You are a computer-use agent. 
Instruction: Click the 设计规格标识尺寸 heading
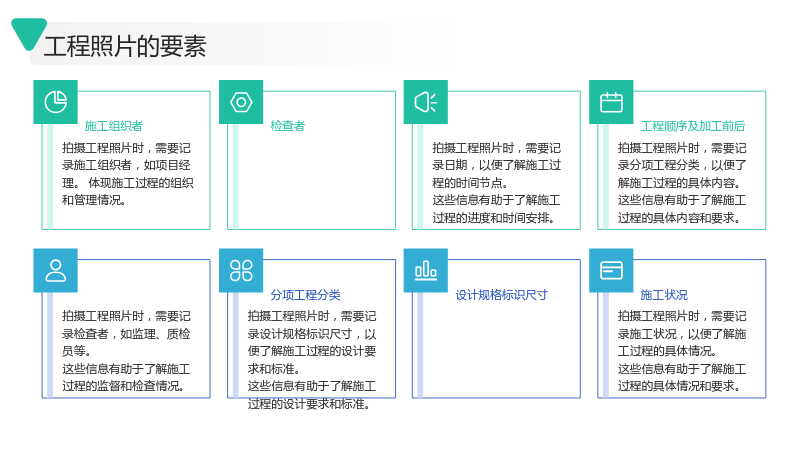(x=501, y=295)
